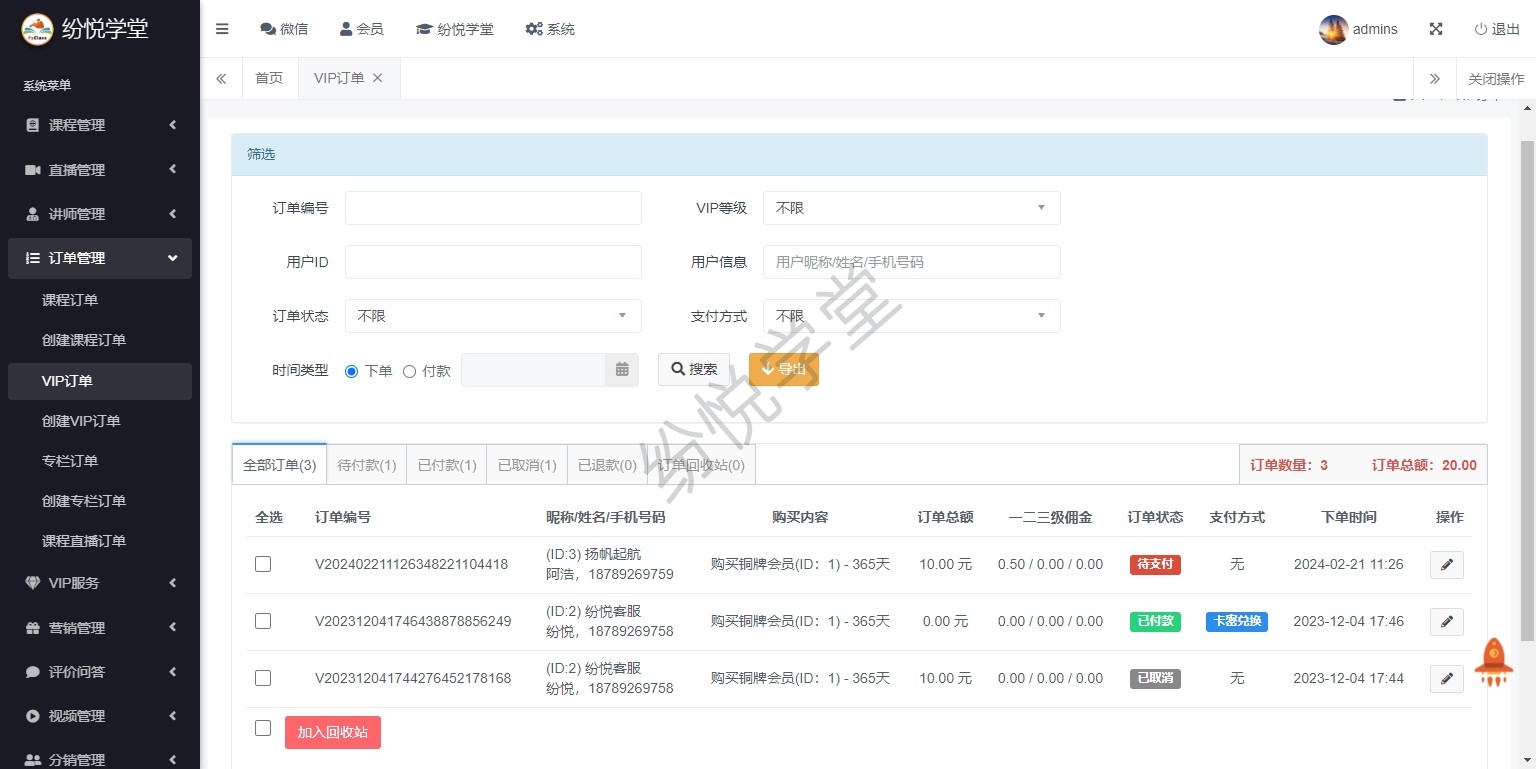Open the calendar date picker icon
The height and width of the screenshot is (769, 1536).
(622, 370)
